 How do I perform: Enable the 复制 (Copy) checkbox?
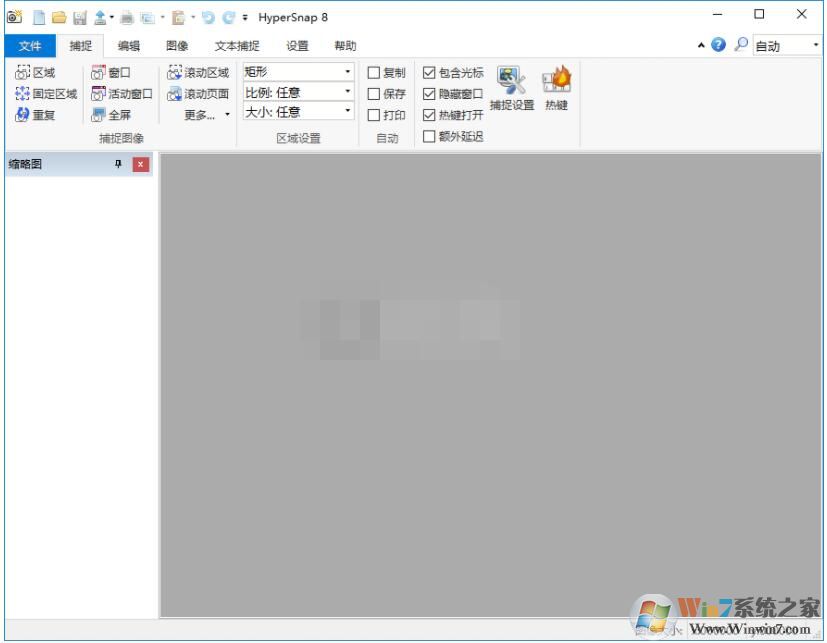pos(373,72)
